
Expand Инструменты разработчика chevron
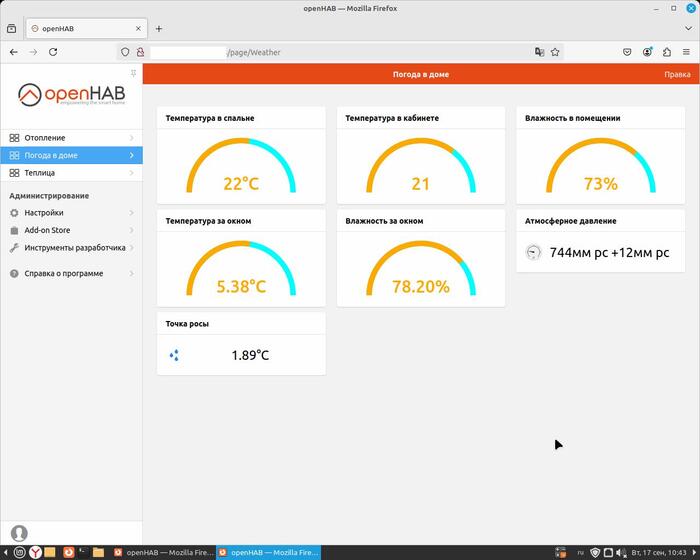coord(132,248)
